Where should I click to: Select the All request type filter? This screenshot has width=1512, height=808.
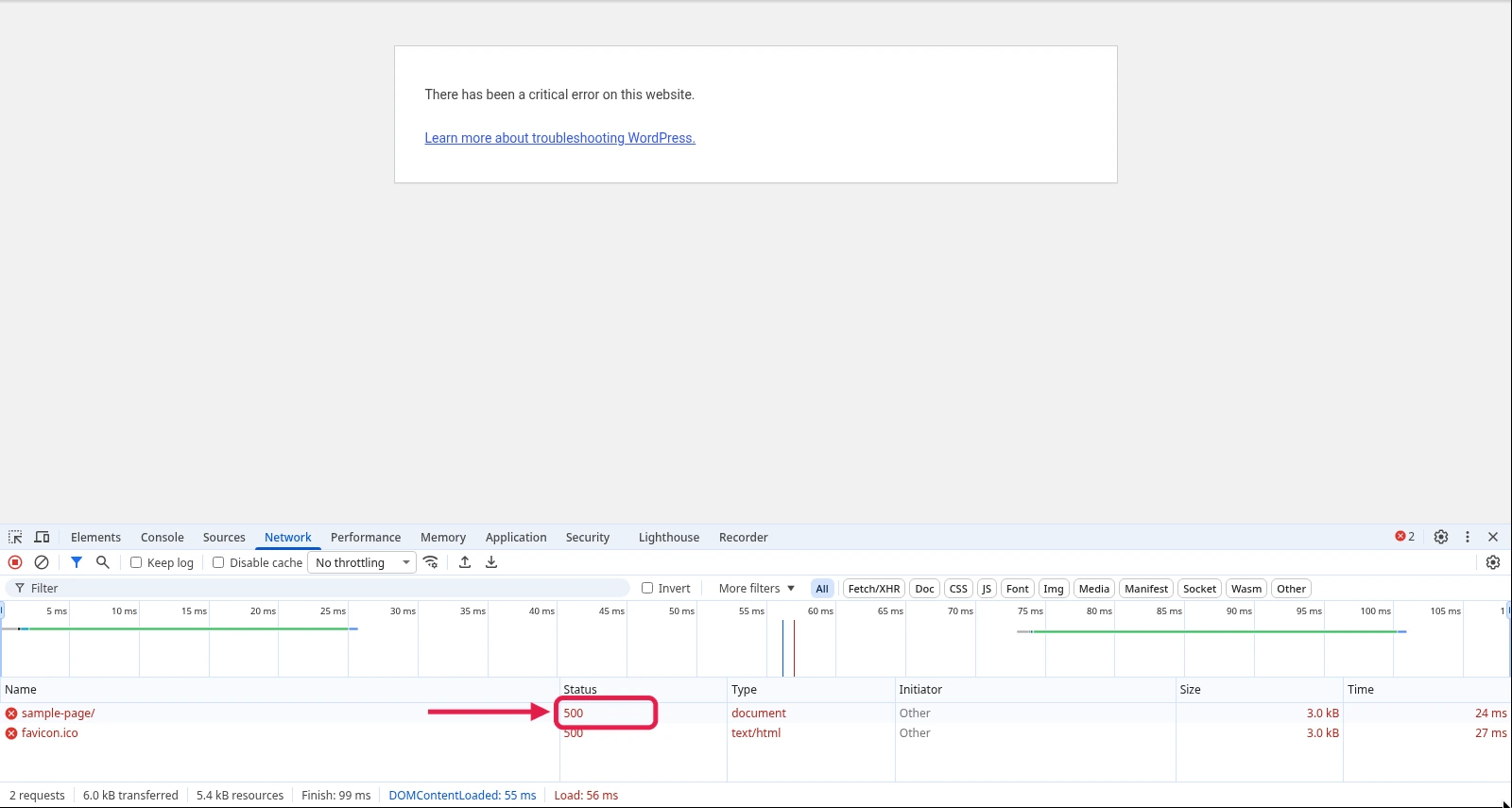[822, 589]
